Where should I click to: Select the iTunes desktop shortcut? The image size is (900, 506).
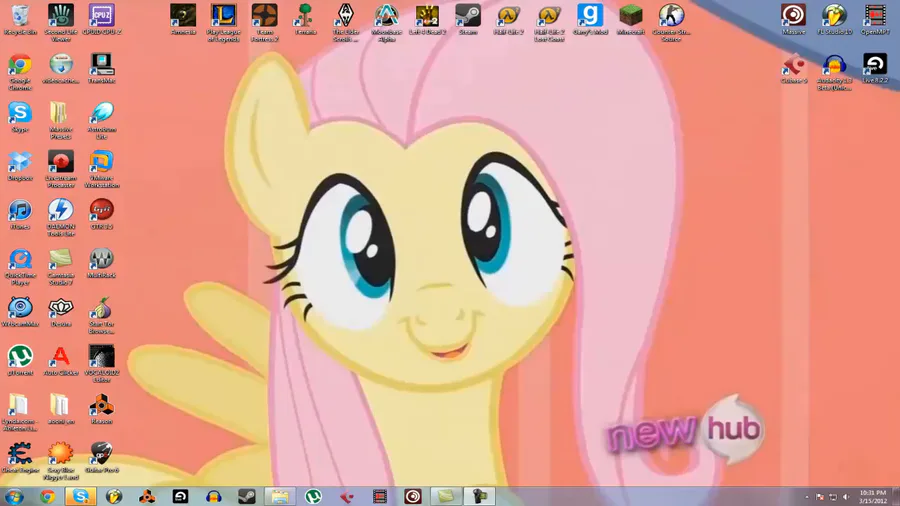click(20, 215)
